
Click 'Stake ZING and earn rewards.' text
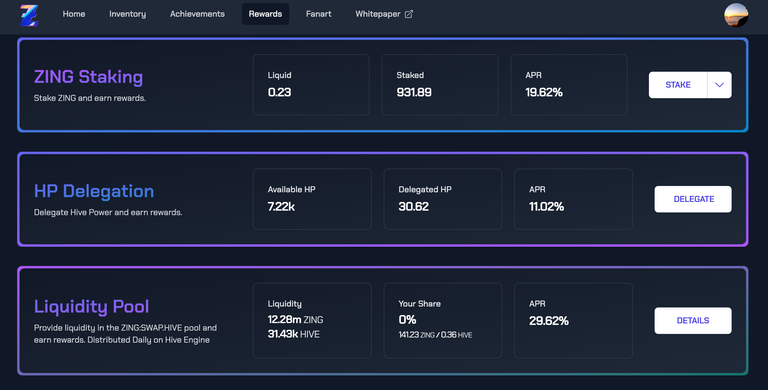[x=90, y=98]
